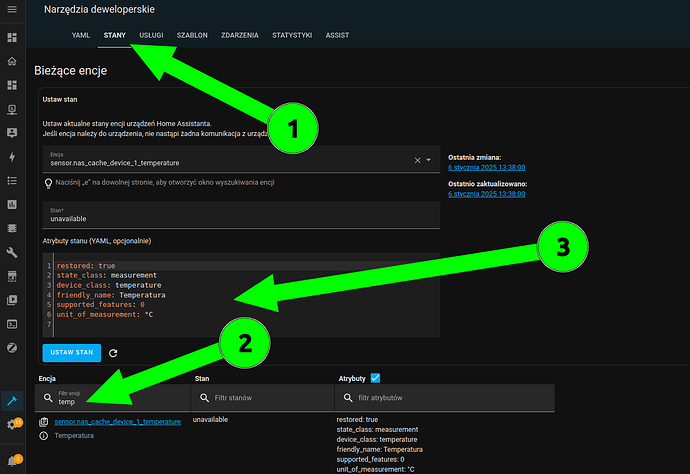690x474 pixels.
Task: Open the ASSIST tab
Action: [337, 35]
